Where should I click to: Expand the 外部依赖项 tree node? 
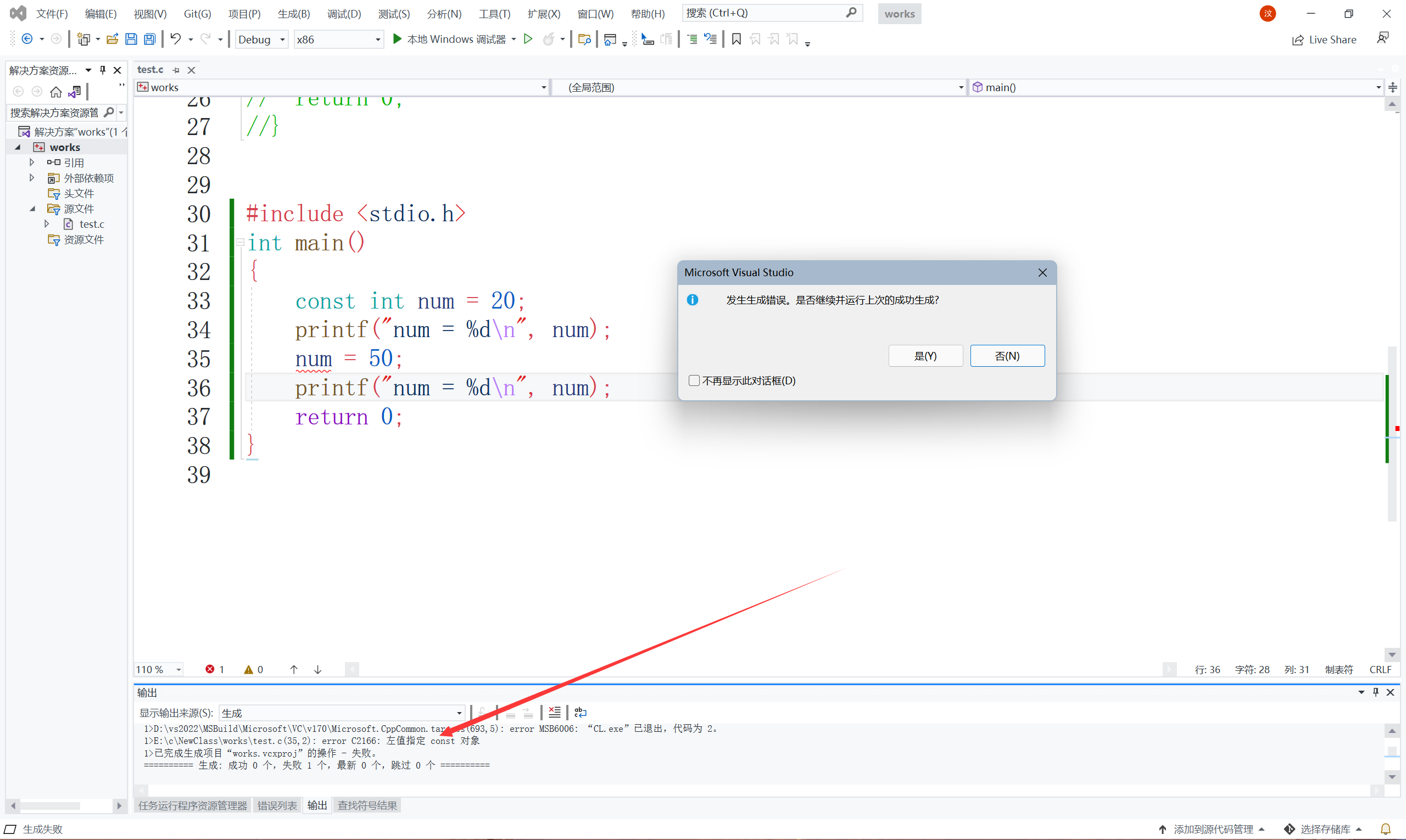point(32,178)
